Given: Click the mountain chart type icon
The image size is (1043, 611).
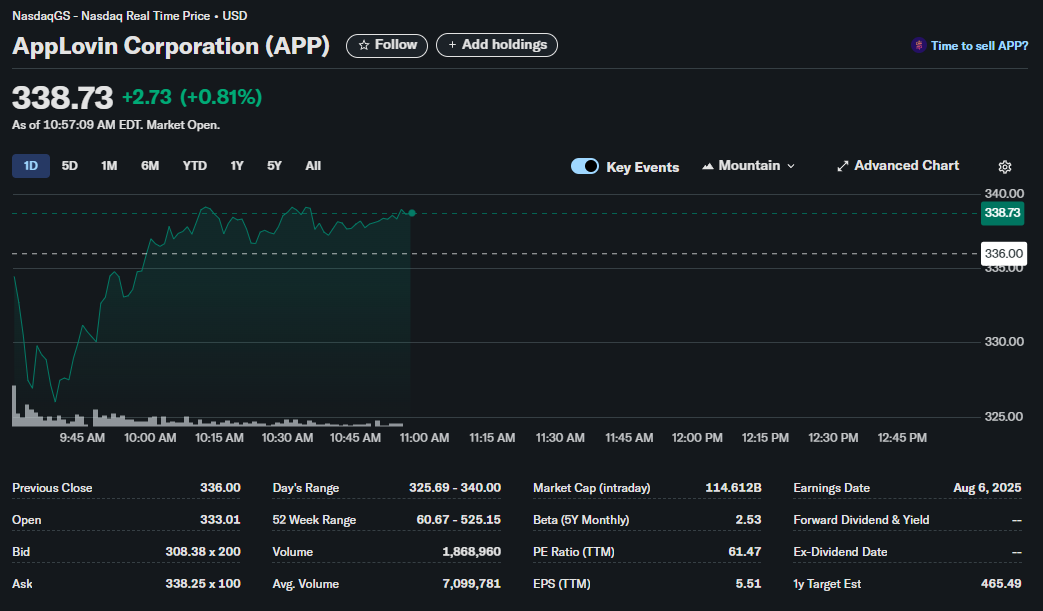Looking at the screenshot, I should 708,166.
